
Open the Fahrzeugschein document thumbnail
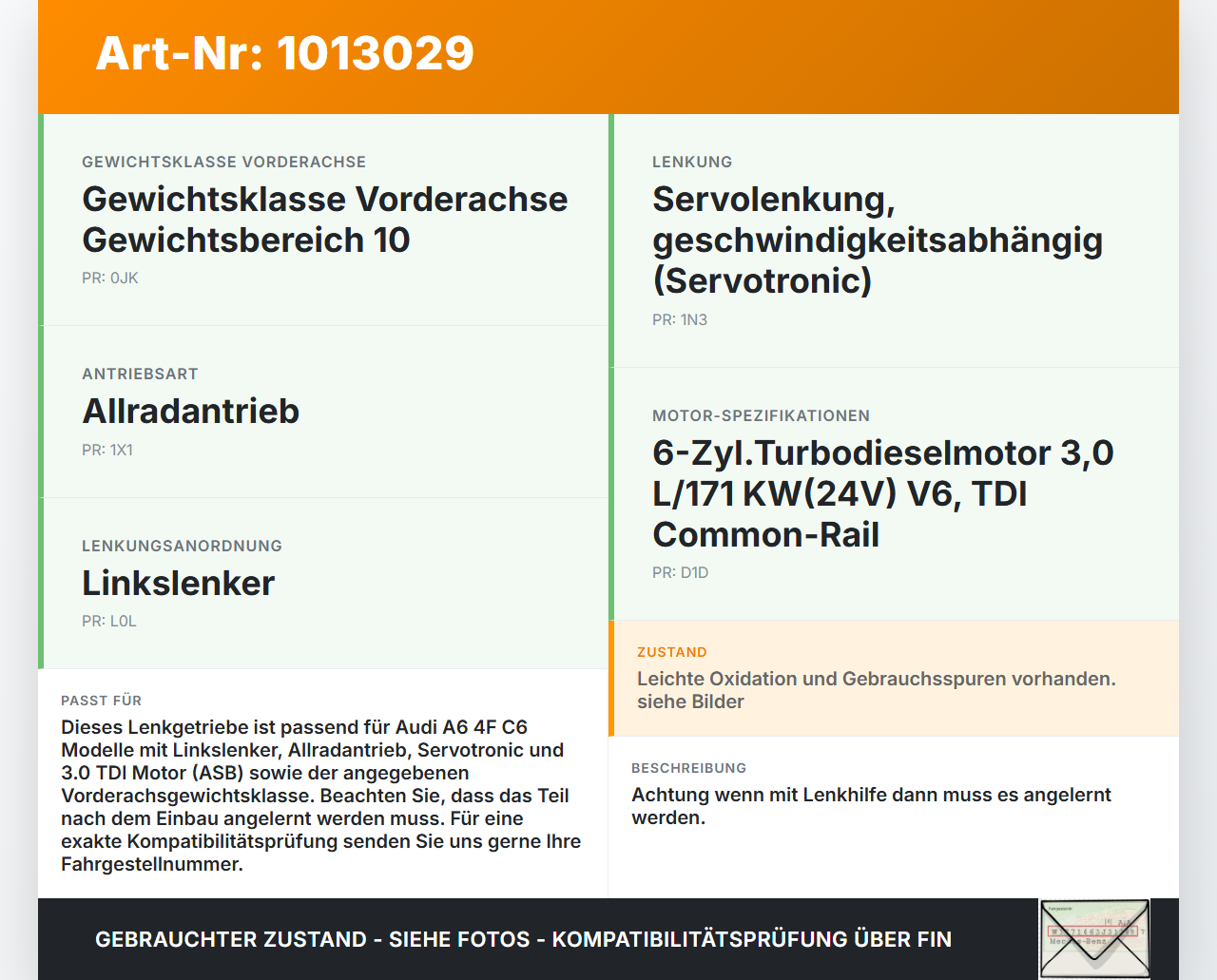click(x=1093, y=938)
